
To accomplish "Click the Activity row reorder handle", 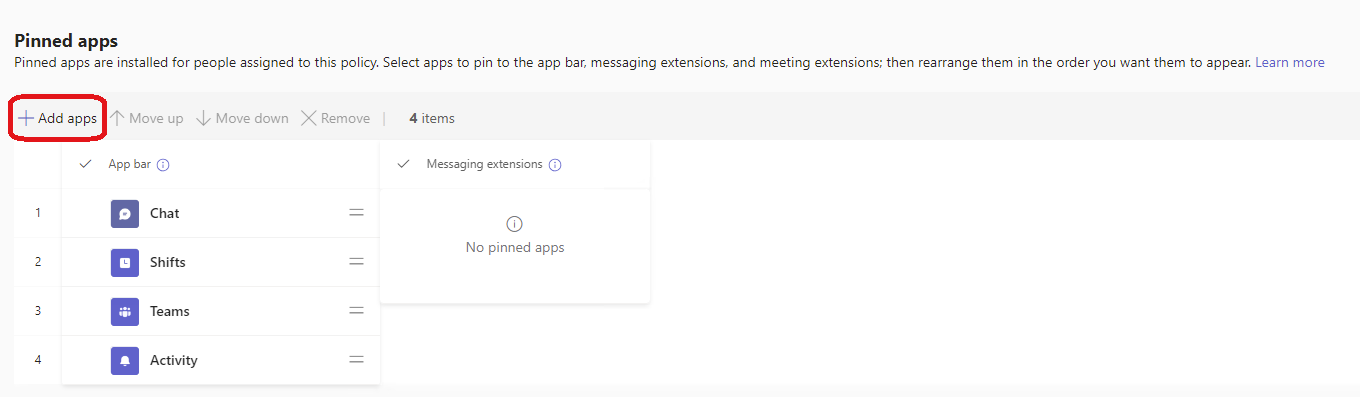I will coord(356,360).
